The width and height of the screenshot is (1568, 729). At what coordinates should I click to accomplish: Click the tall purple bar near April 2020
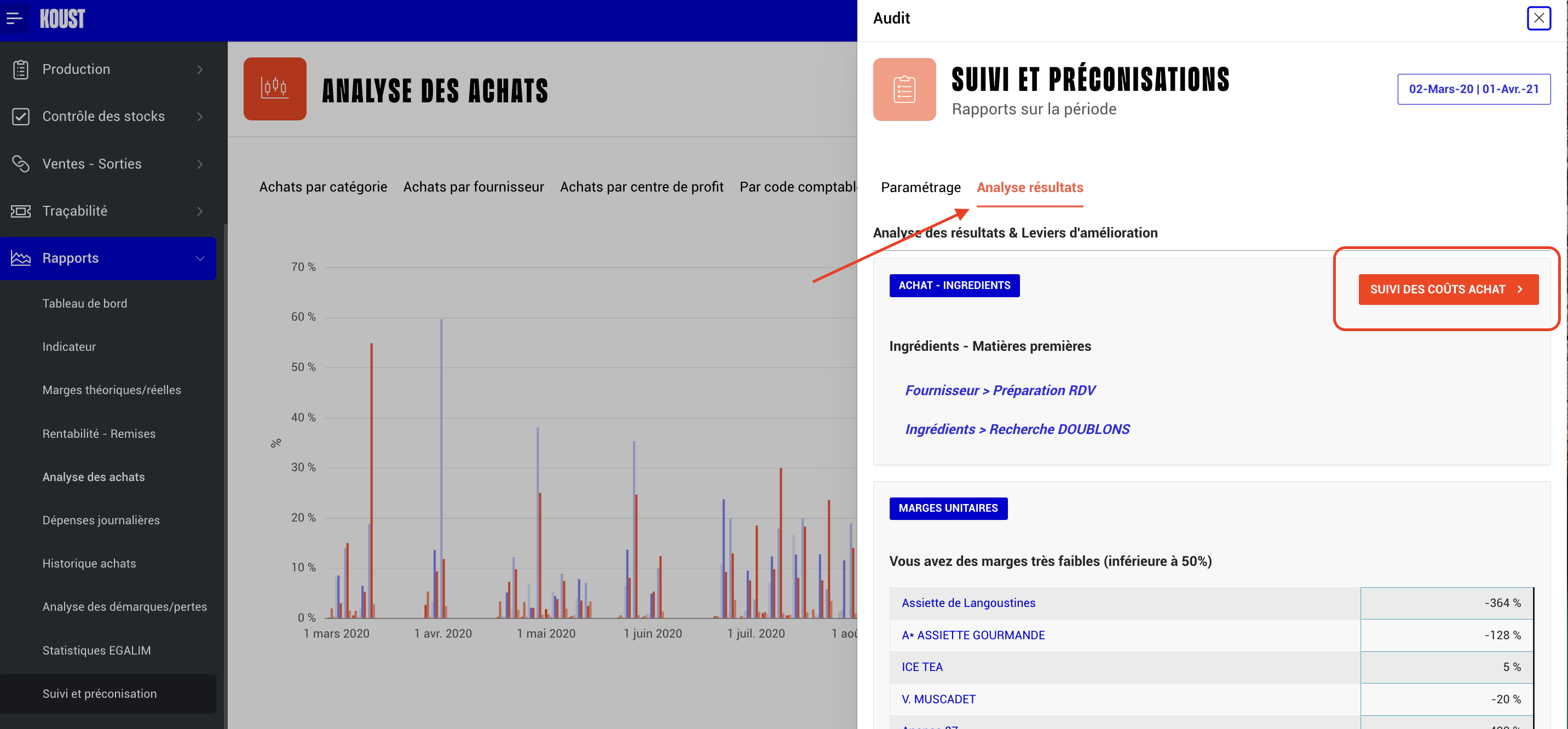point(441,468)
